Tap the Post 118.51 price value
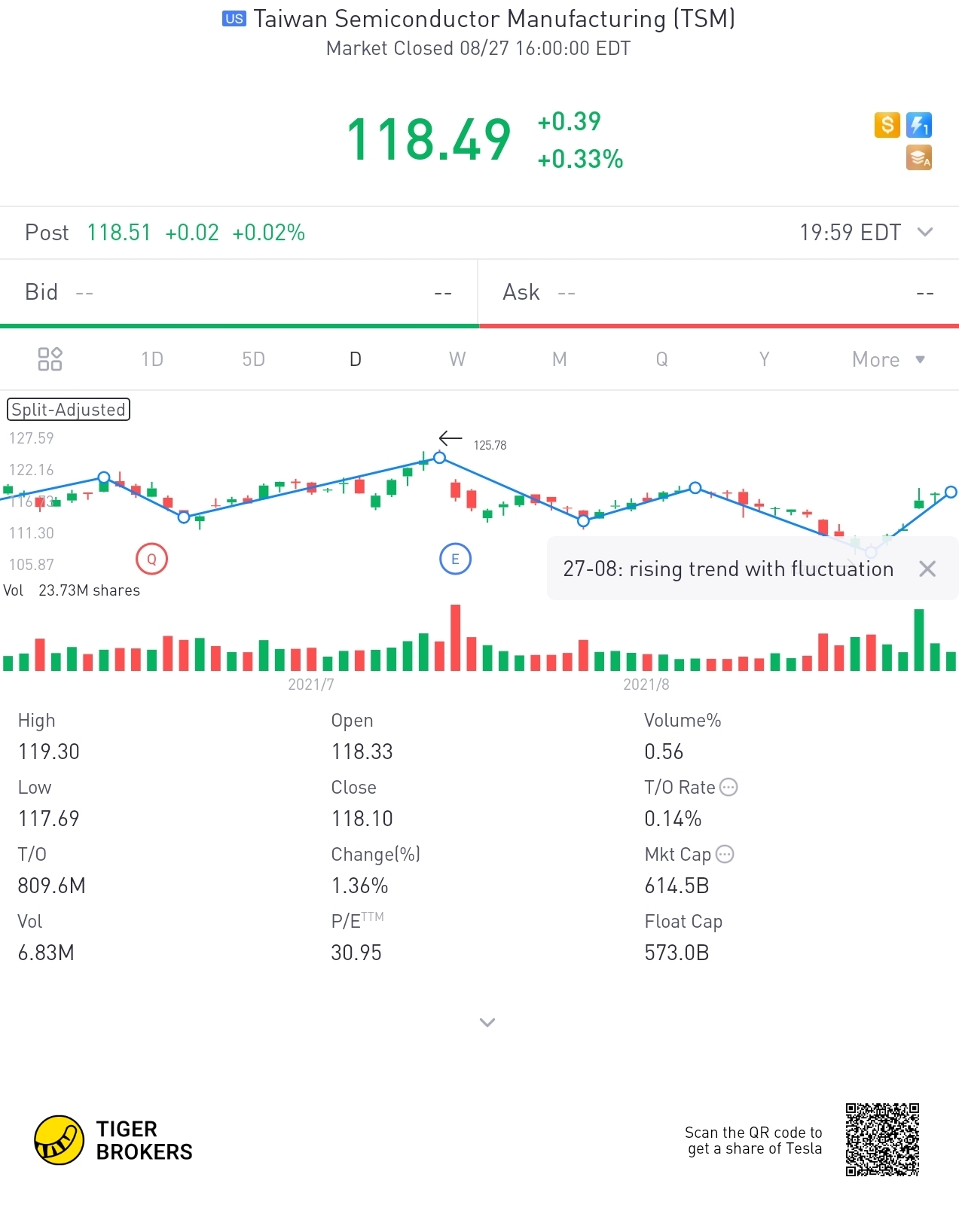The image size is (959, 1232). tap(119, 232)
